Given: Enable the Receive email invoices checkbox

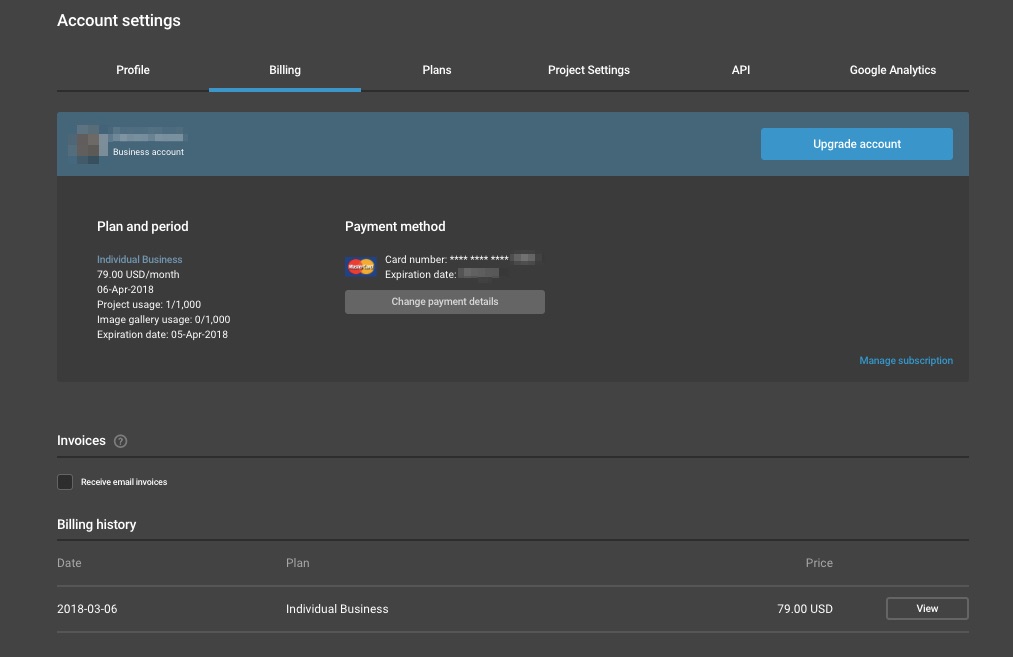Looking at the screenshot, I should click(65, 482).
